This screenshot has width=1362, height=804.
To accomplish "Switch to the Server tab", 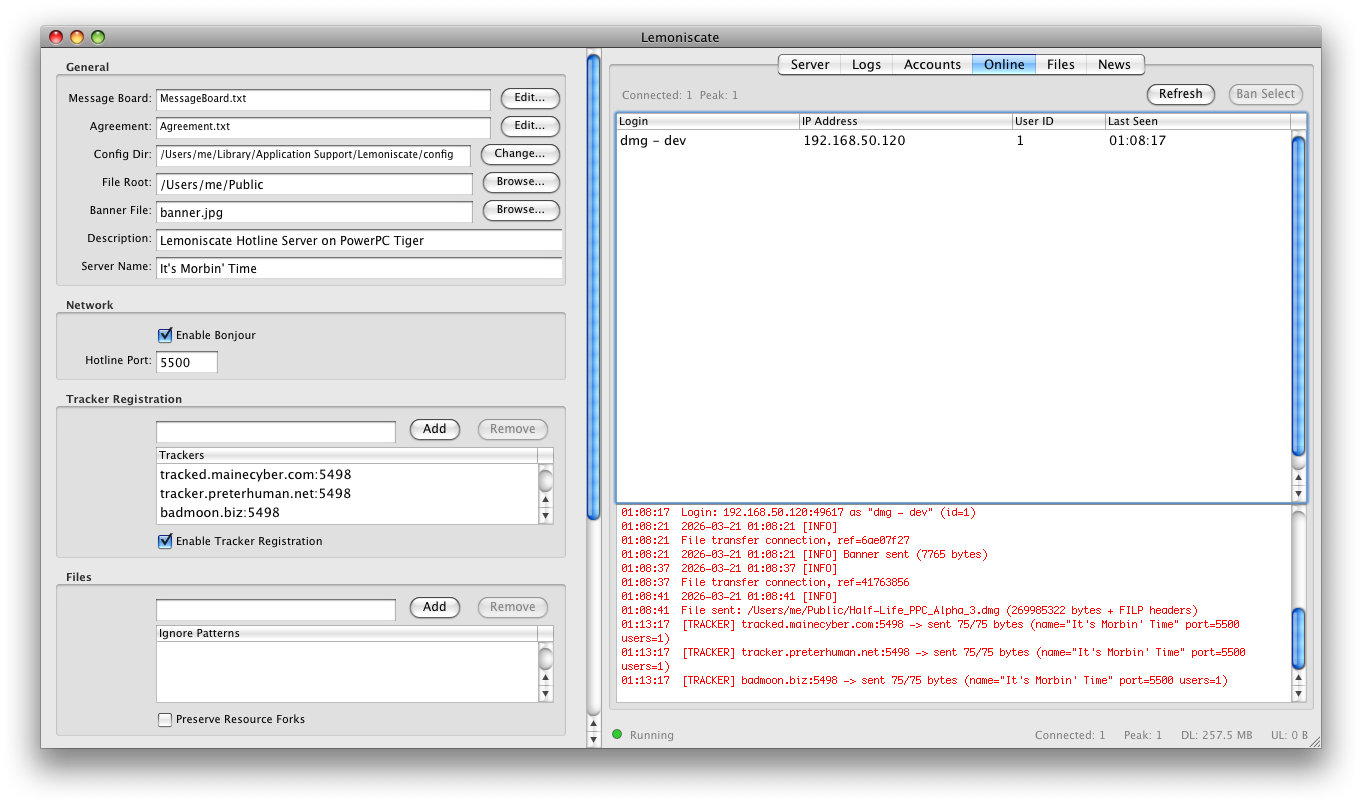I will 809,64.
